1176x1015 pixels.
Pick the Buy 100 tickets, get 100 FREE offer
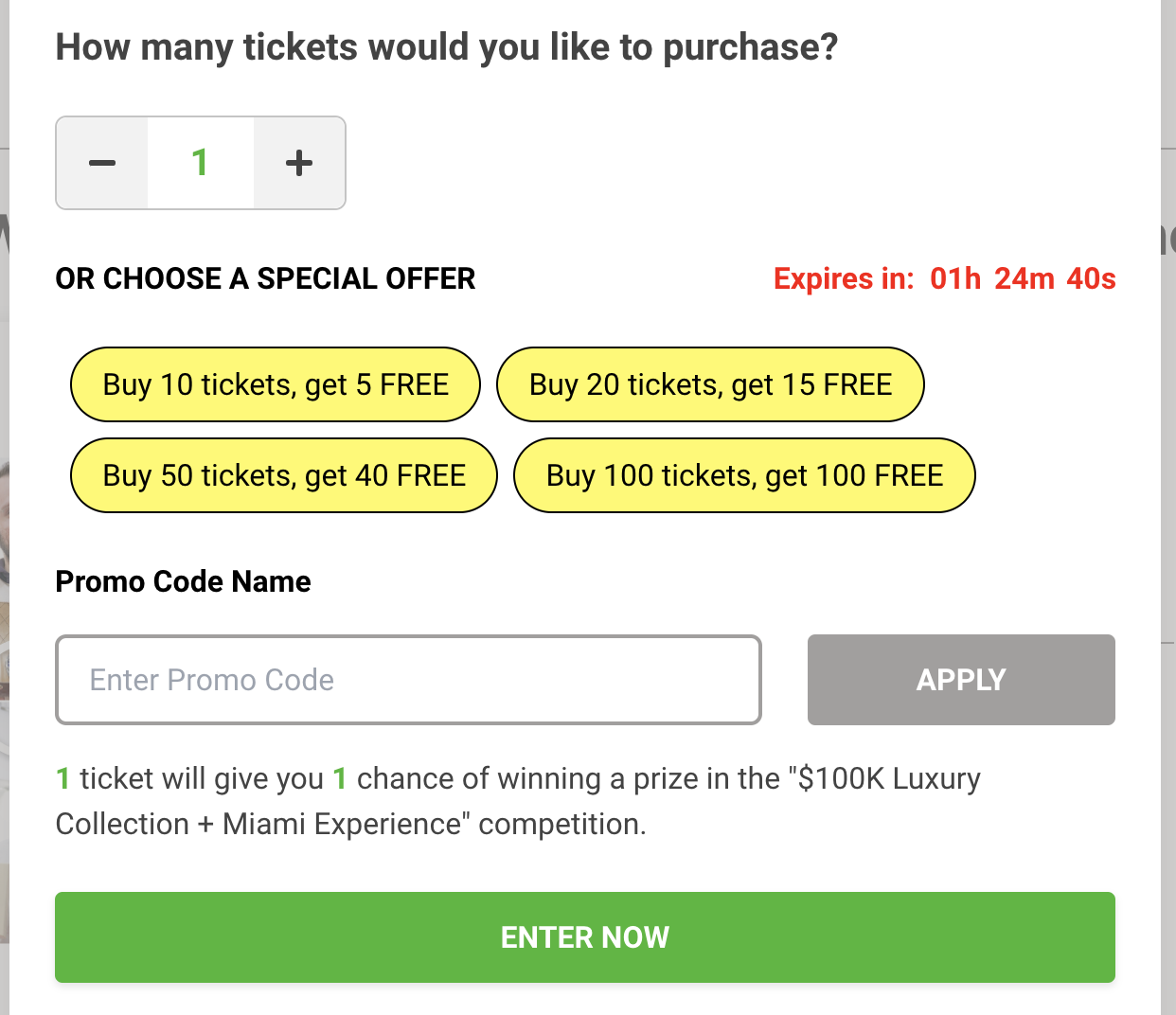[744, 475]
